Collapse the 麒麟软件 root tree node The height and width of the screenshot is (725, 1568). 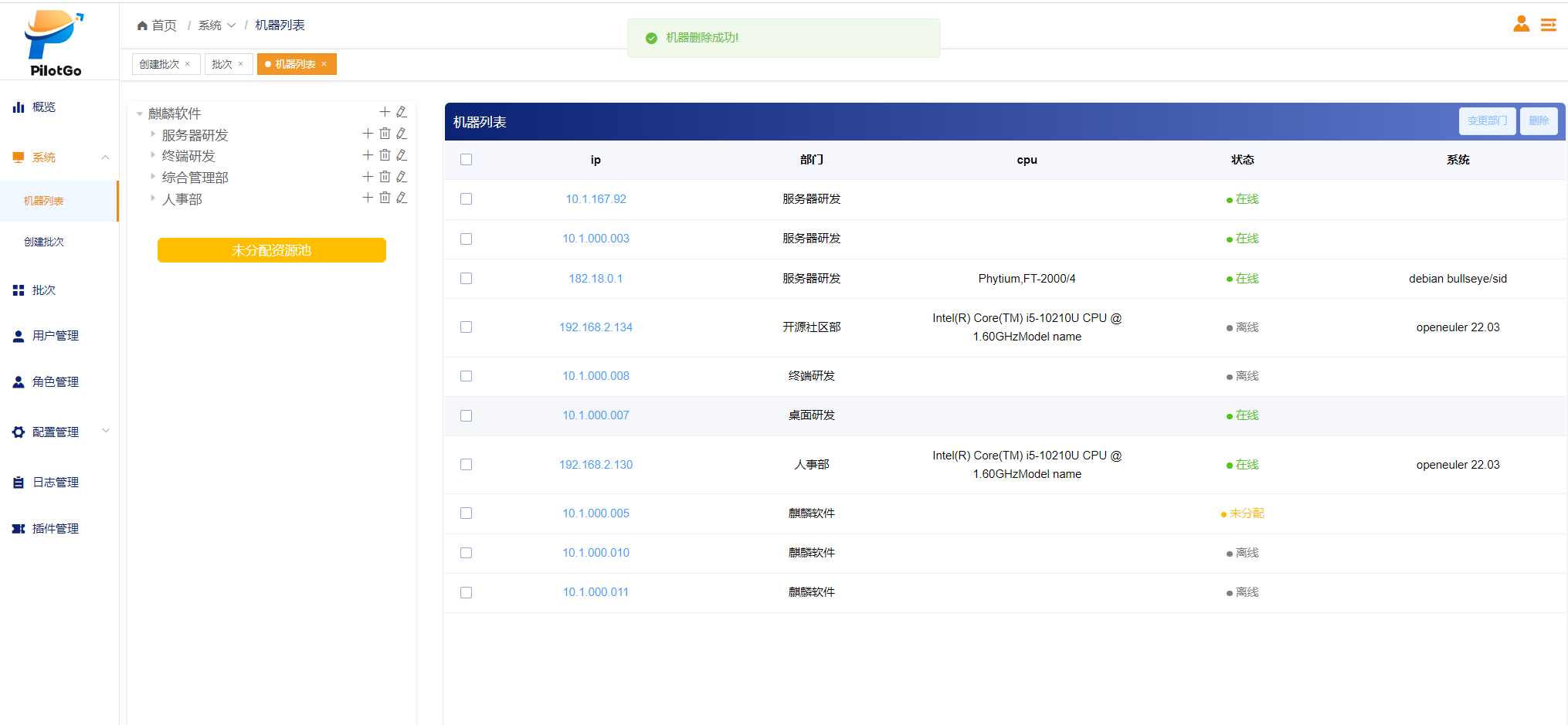pyautogui.click(x=140, y=113)
